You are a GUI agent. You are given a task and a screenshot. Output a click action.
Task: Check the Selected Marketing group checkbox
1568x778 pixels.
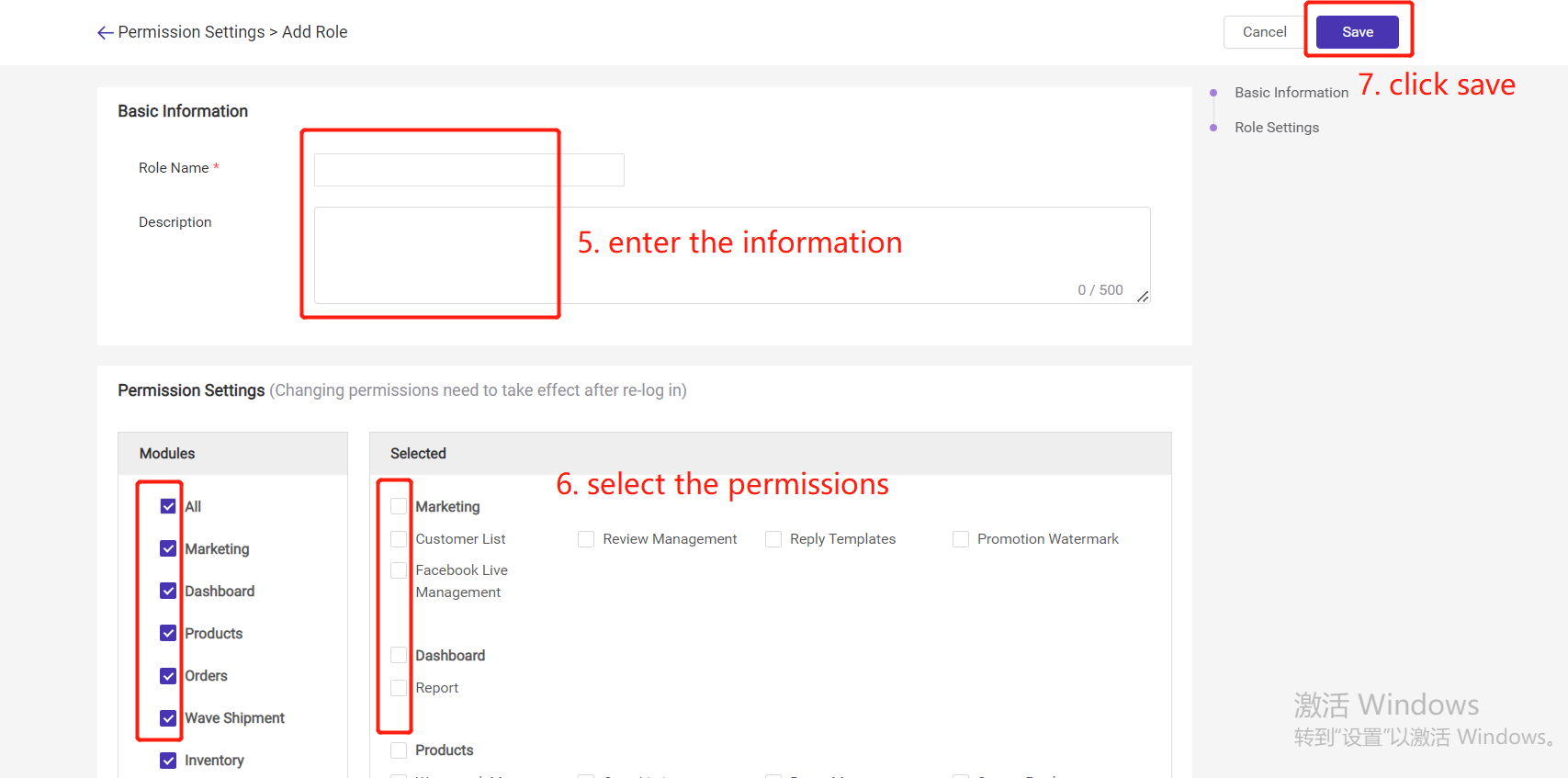click(x=399, y=506)
